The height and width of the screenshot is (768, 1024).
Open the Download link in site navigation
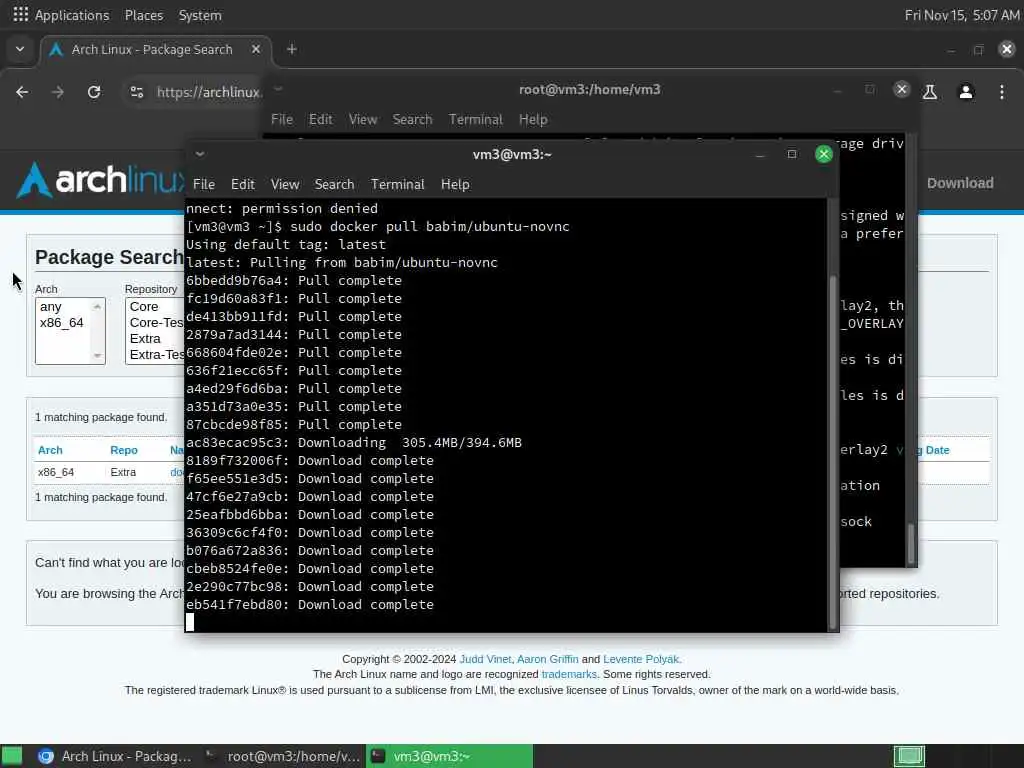tap(960, 183)
